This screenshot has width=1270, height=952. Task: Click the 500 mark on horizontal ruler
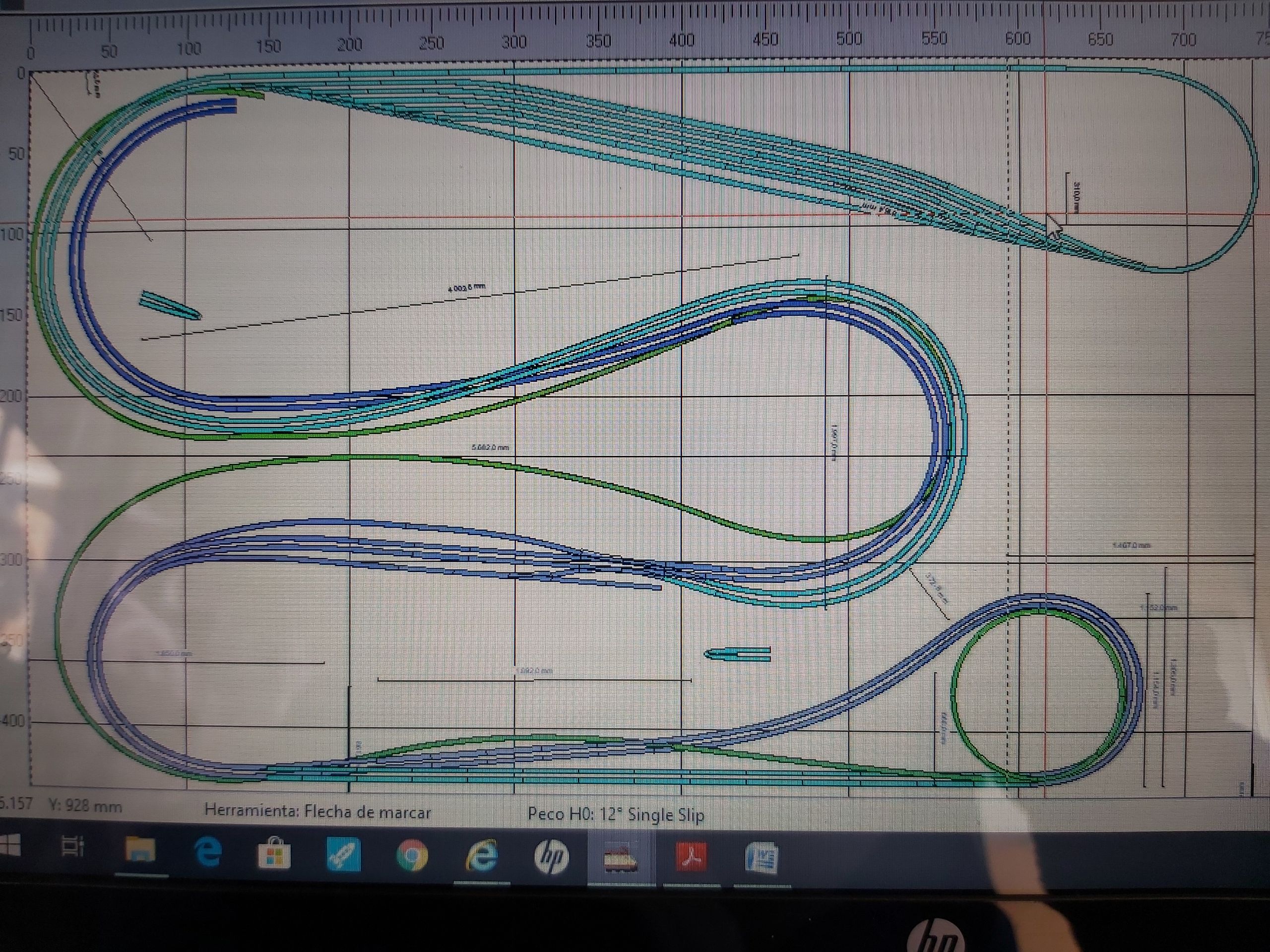click(849, 39)
